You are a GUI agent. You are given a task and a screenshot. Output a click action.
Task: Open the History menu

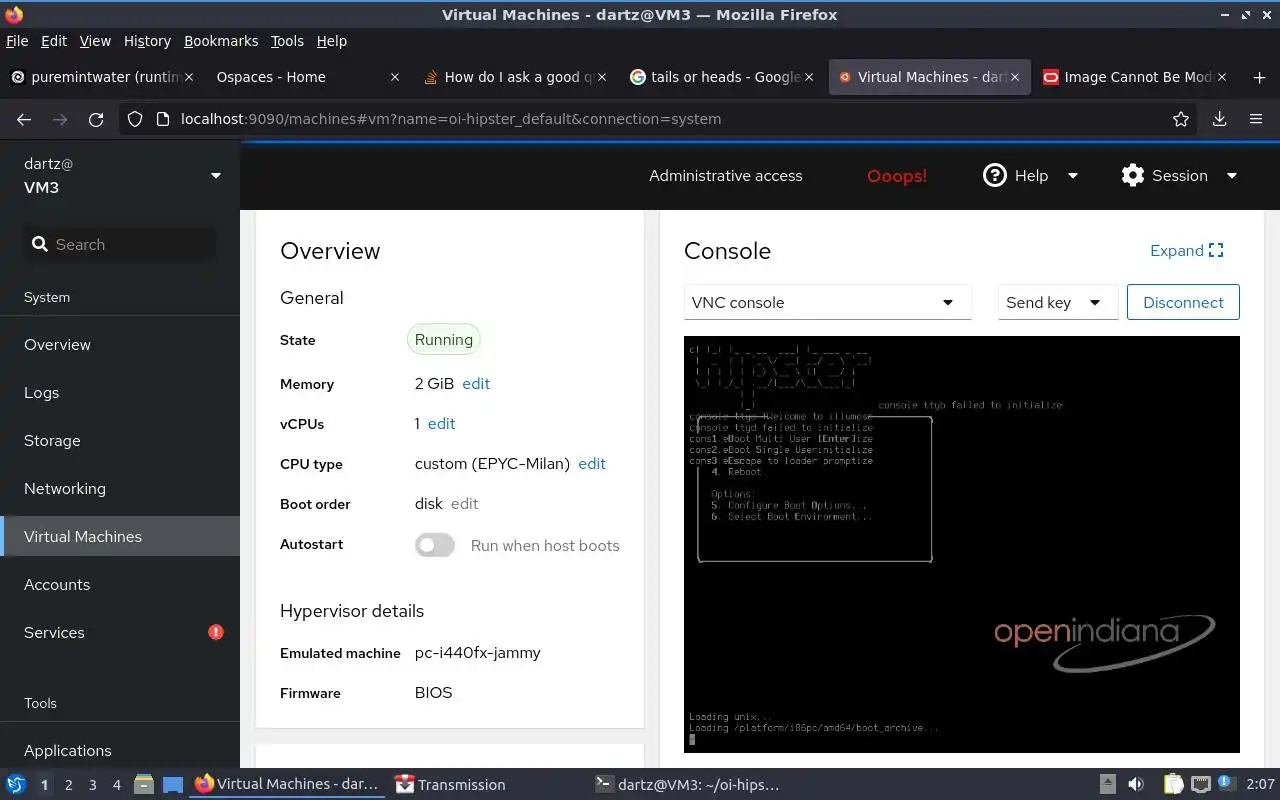147,41
